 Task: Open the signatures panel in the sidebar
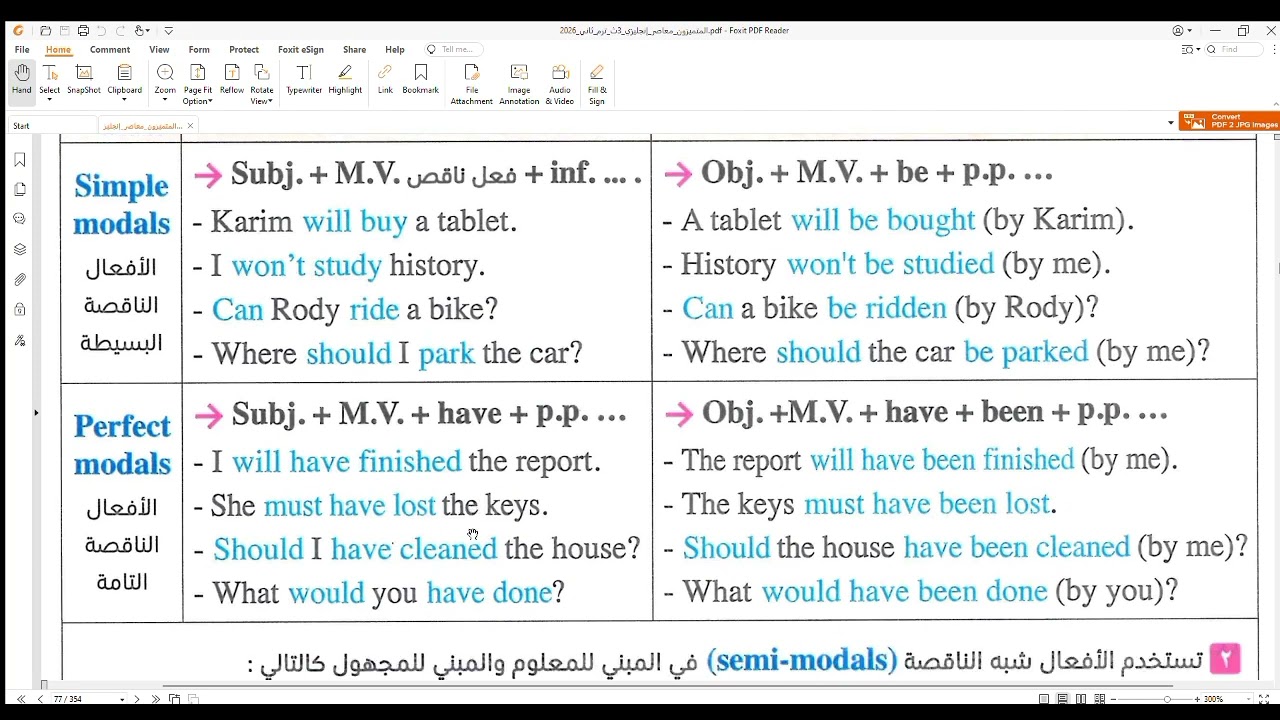(20, 340)
